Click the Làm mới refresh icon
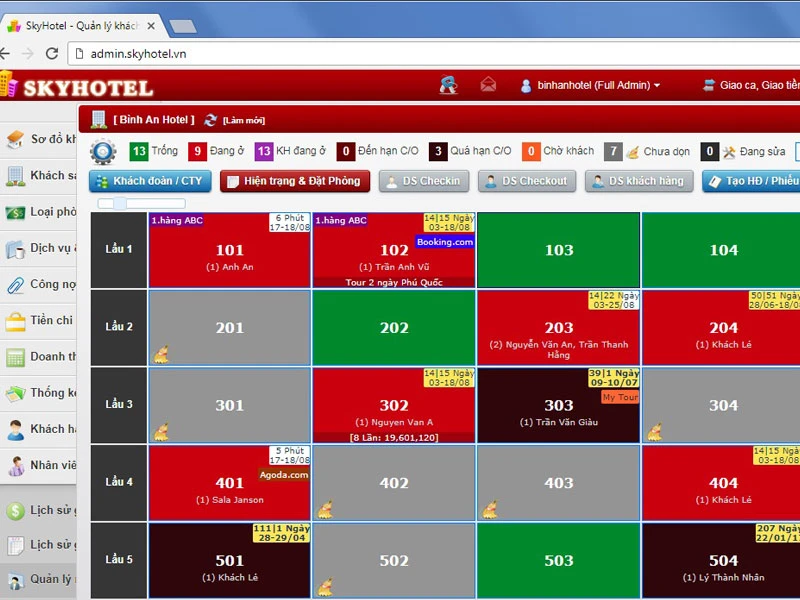The height and width of the screenshot is (600, 800). (x=211, y=120)
